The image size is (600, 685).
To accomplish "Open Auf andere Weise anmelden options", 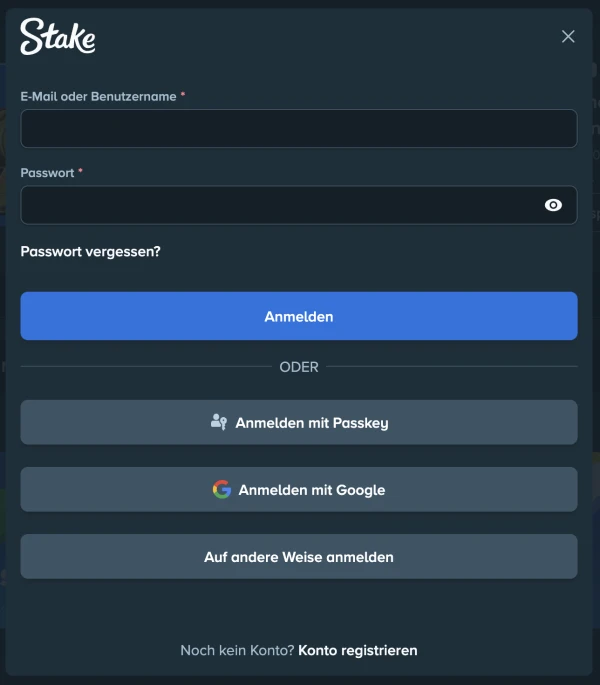I will (299, 556).
